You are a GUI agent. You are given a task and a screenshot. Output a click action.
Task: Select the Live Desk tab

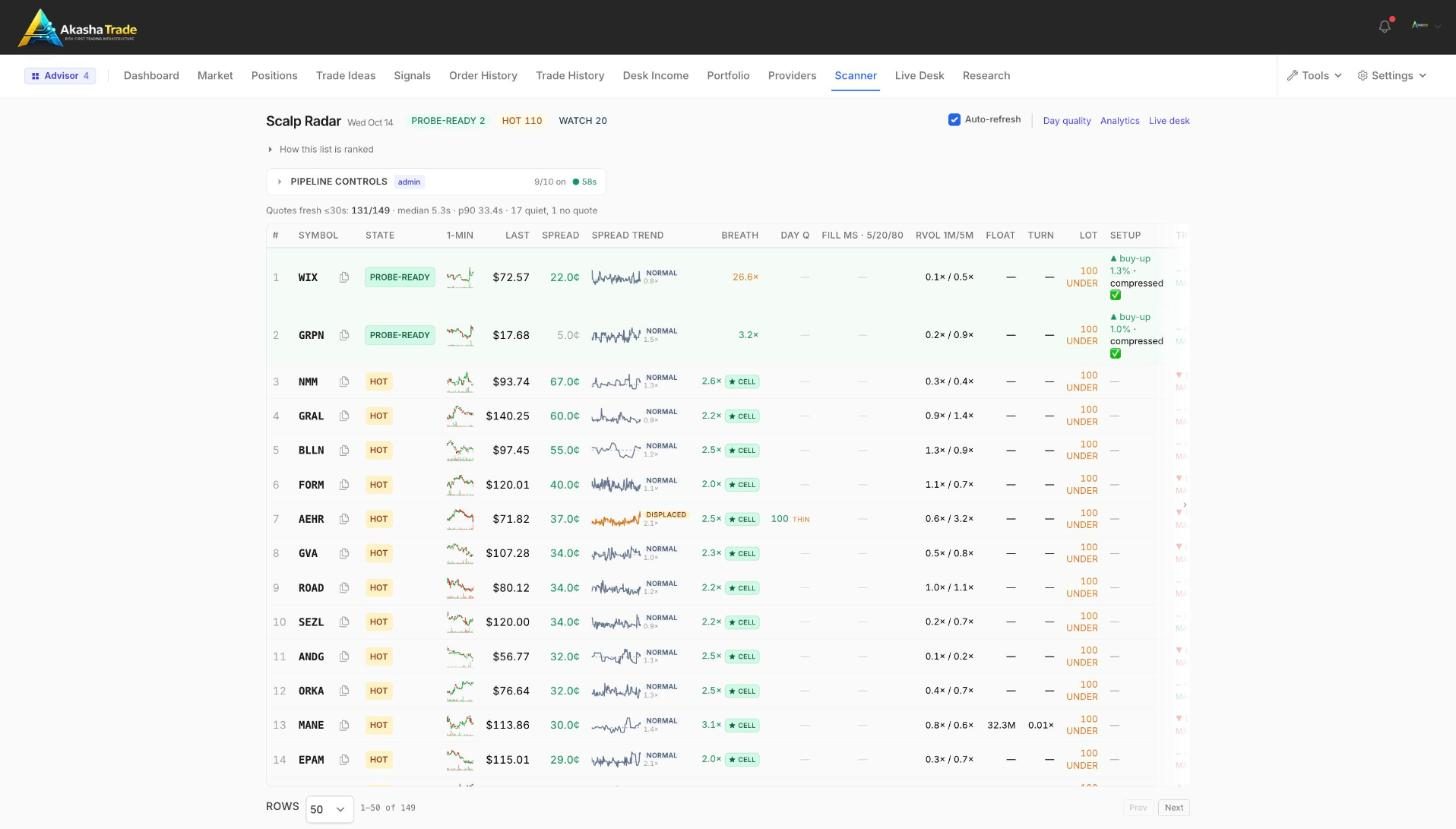(x=919, y=76)
